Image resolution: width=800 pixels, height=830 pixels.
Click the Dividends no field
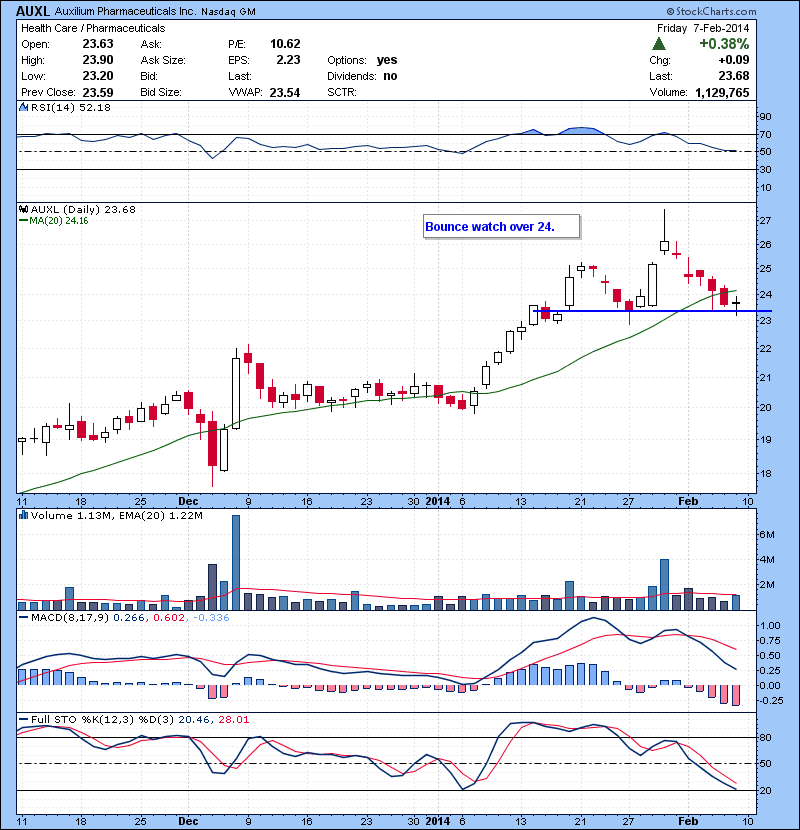click(x=362, y=76)
